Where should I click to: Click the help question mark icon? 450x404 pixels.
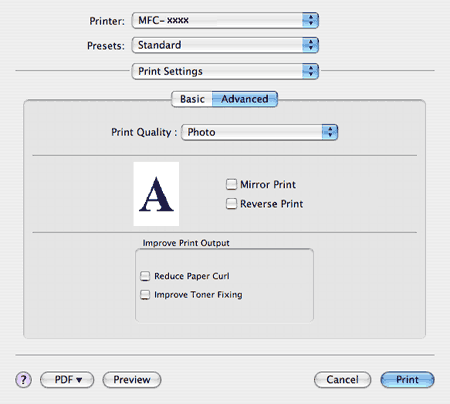point(23,380)
